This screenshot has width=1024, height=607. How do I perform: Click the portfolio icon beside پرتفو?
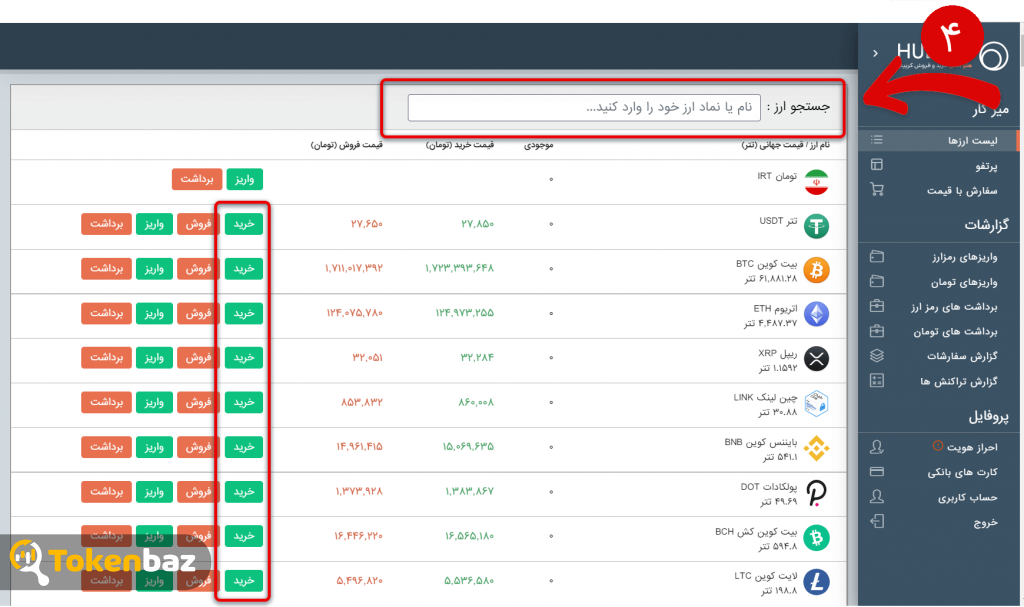877,165
